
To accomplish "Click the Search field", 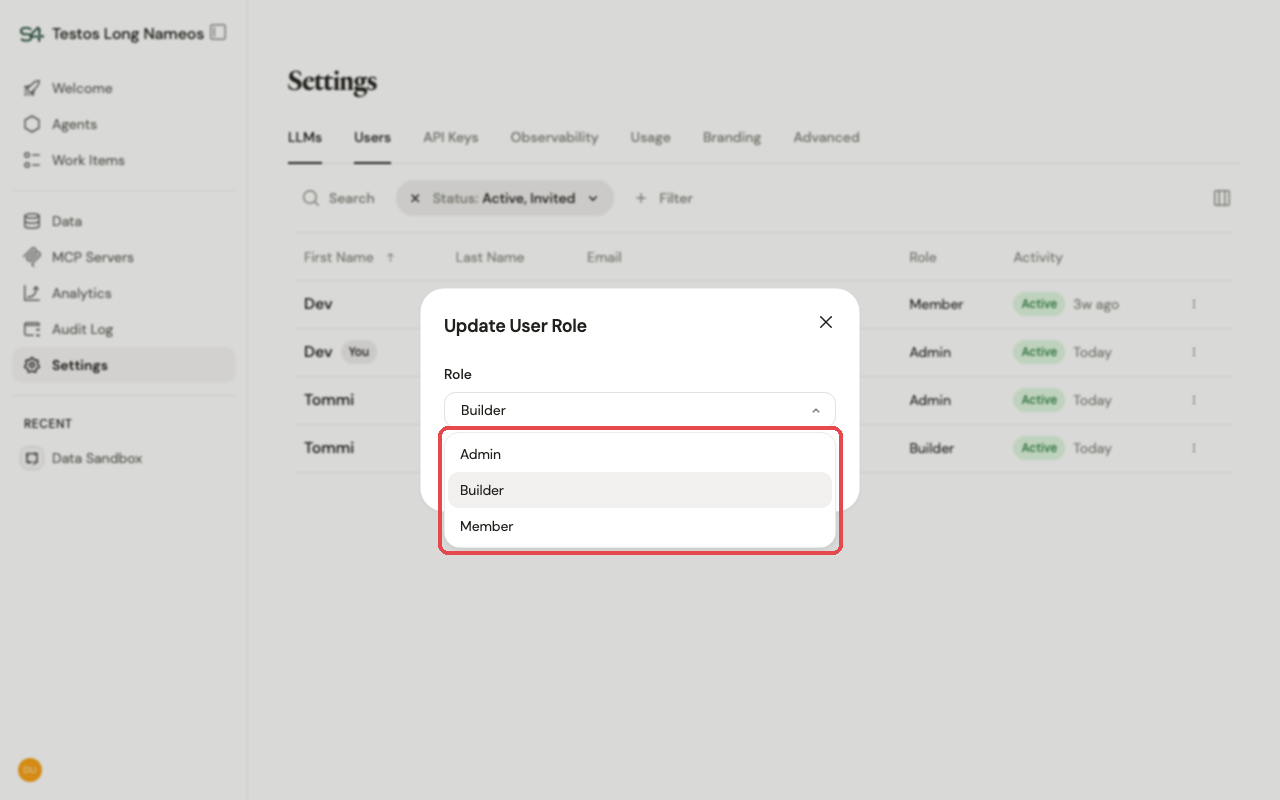I will [340, 198].
